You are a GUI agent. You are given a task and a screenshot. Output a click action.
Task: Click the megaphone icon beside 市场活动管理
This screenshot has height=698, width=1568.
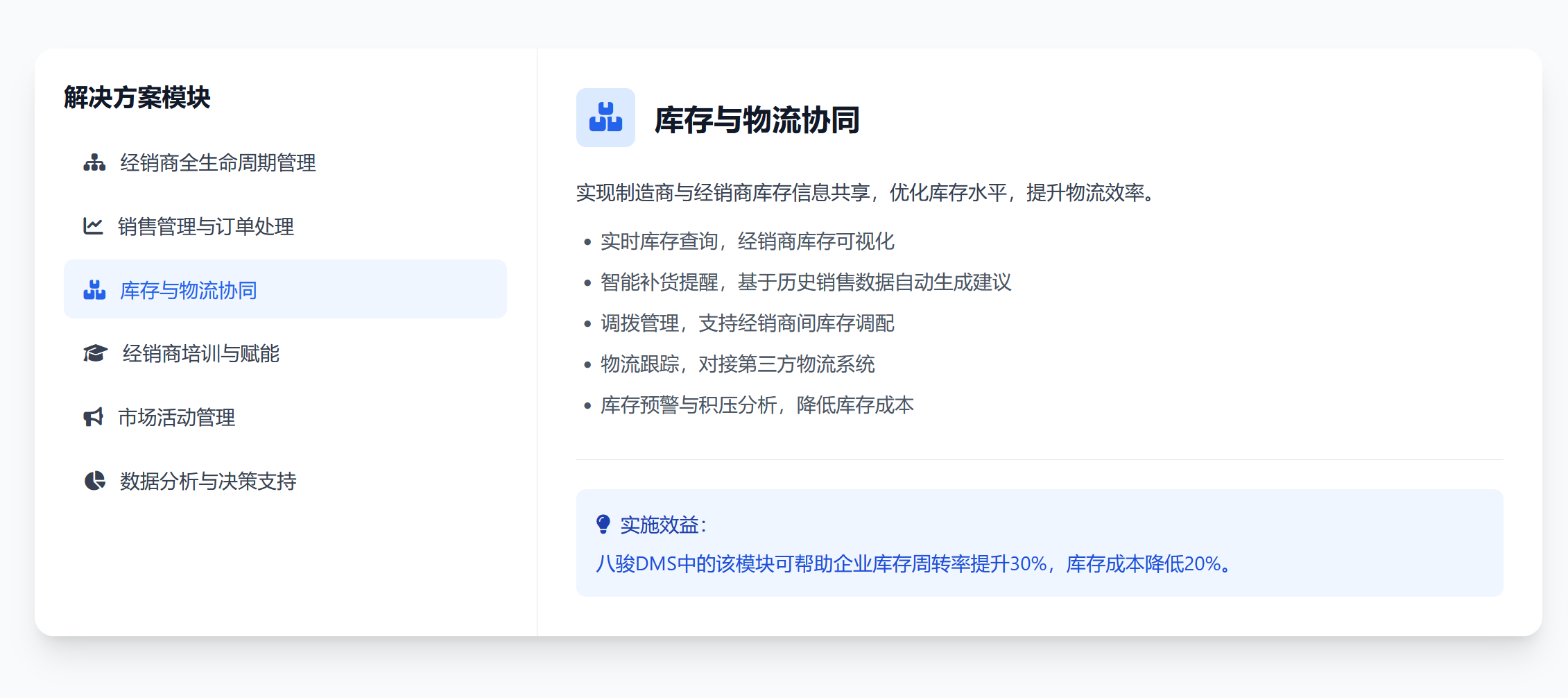pos(93,417)
